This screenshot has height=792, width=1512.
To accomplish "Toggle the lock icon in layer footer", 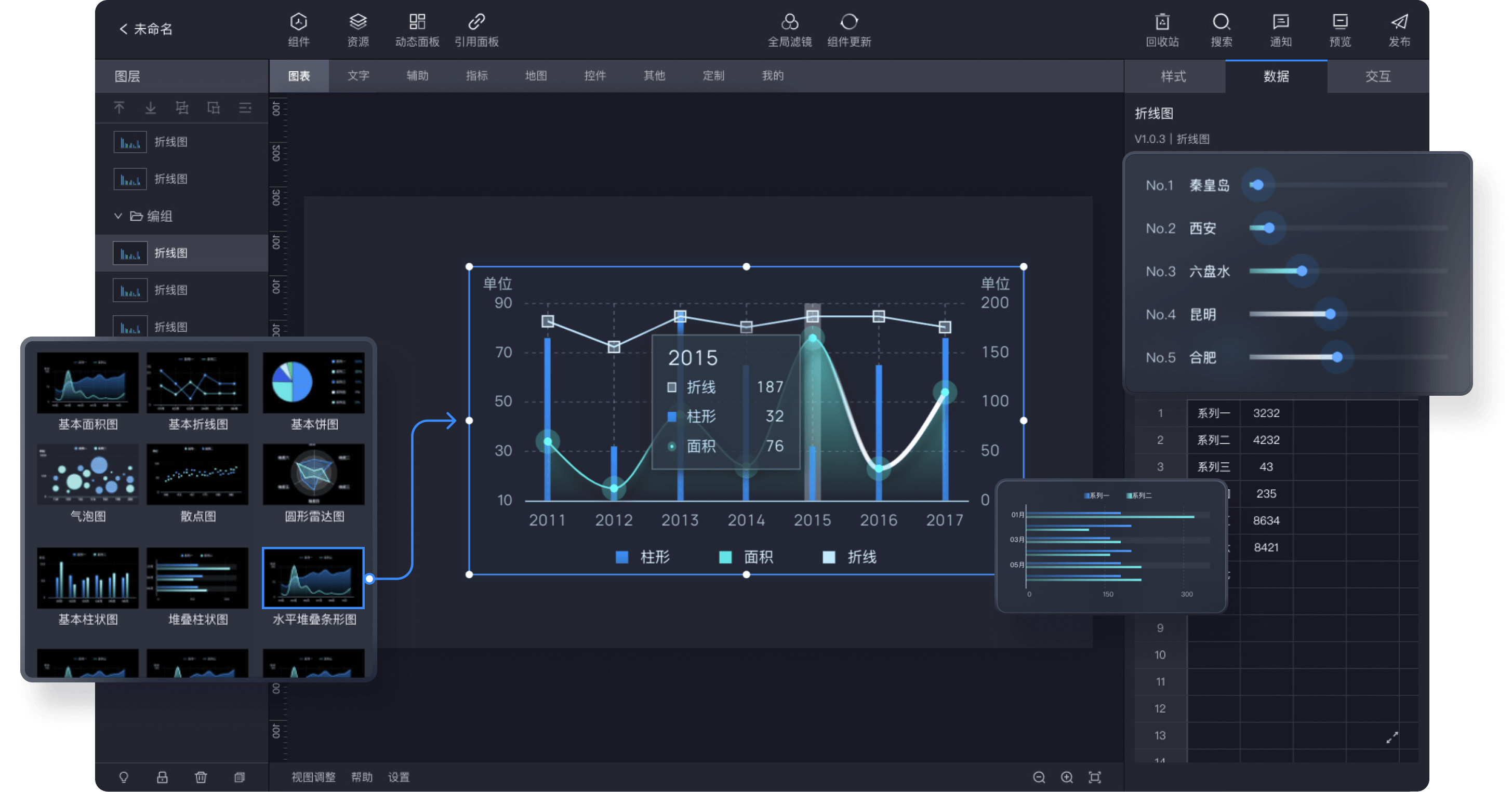I will click(x=162, y=777).
